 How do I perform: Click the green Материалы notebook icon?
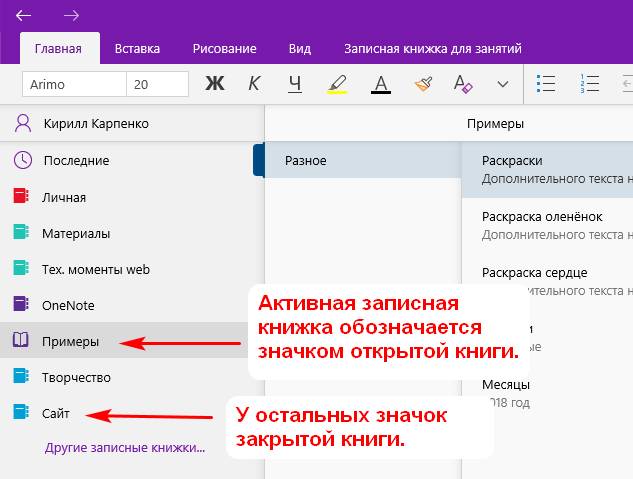click(21, 232)
